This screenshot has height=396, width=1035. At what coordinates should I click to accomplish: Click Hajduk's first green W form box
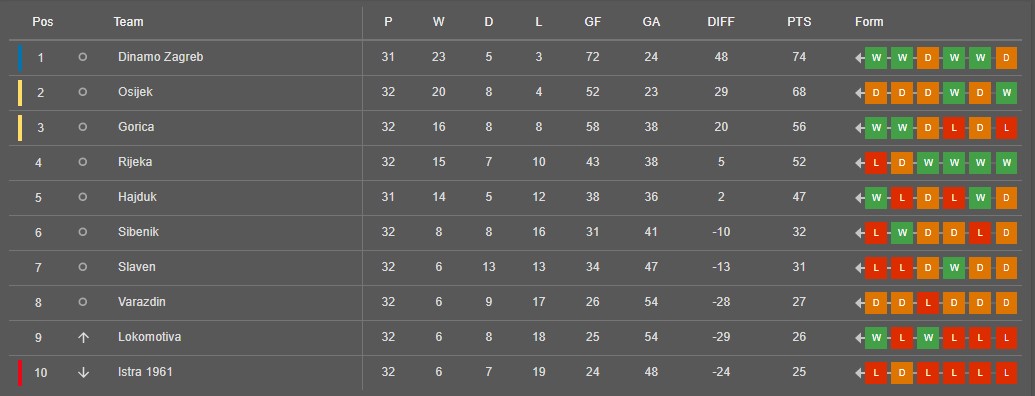[x=876, y=197]
